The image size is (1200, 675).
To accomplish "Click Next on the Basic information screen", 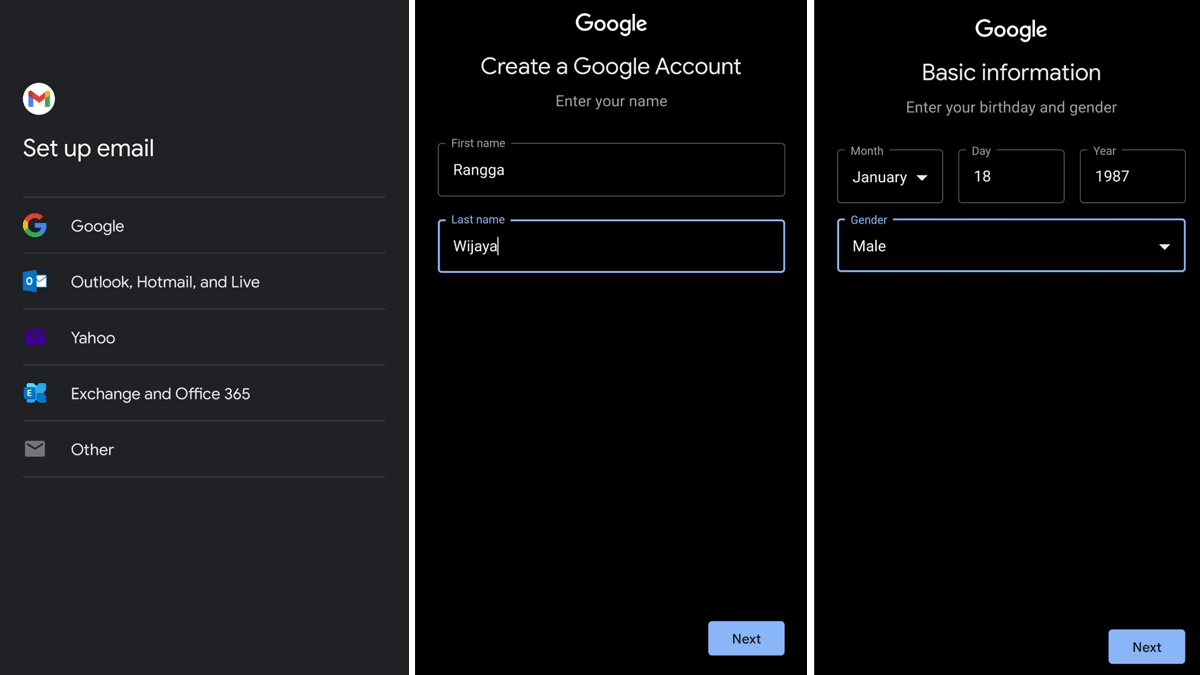I will coord(1146,646).
